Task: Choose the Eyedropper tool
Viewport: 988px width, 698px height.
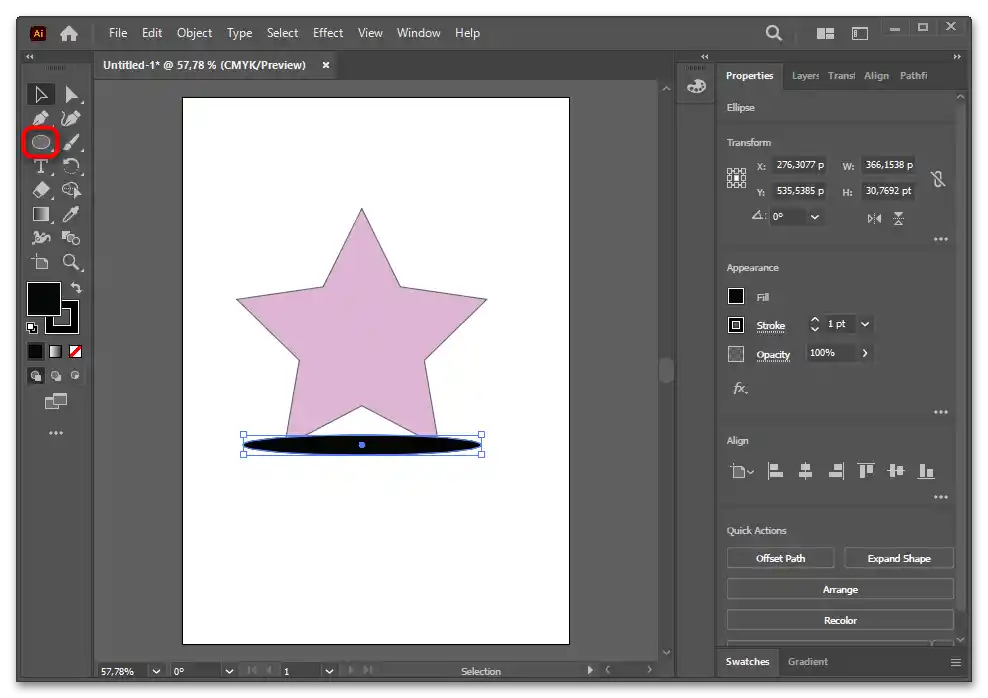Action: pyautogui.click(x=71, y=214)
